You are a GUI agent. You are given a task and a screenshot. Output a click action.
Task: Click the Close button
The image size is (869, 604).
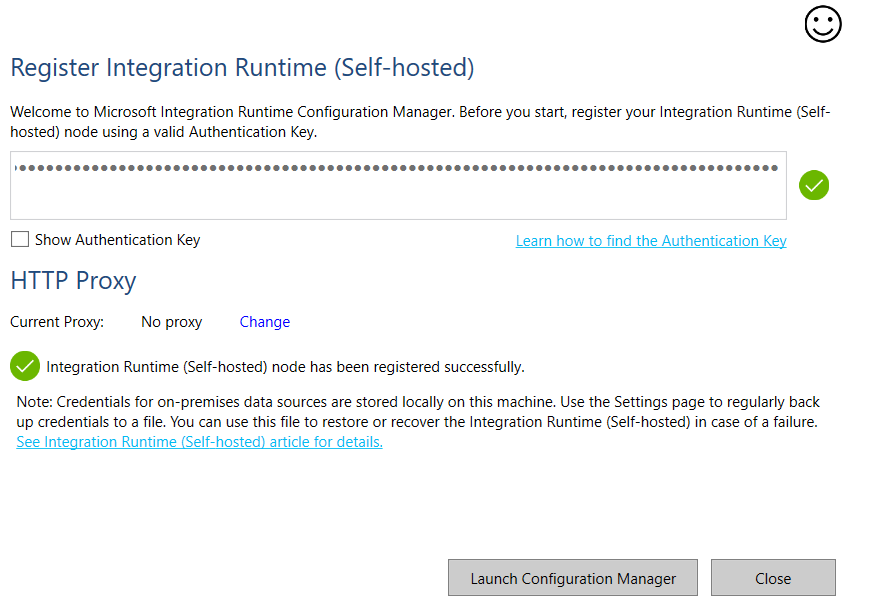coord(773,578)
